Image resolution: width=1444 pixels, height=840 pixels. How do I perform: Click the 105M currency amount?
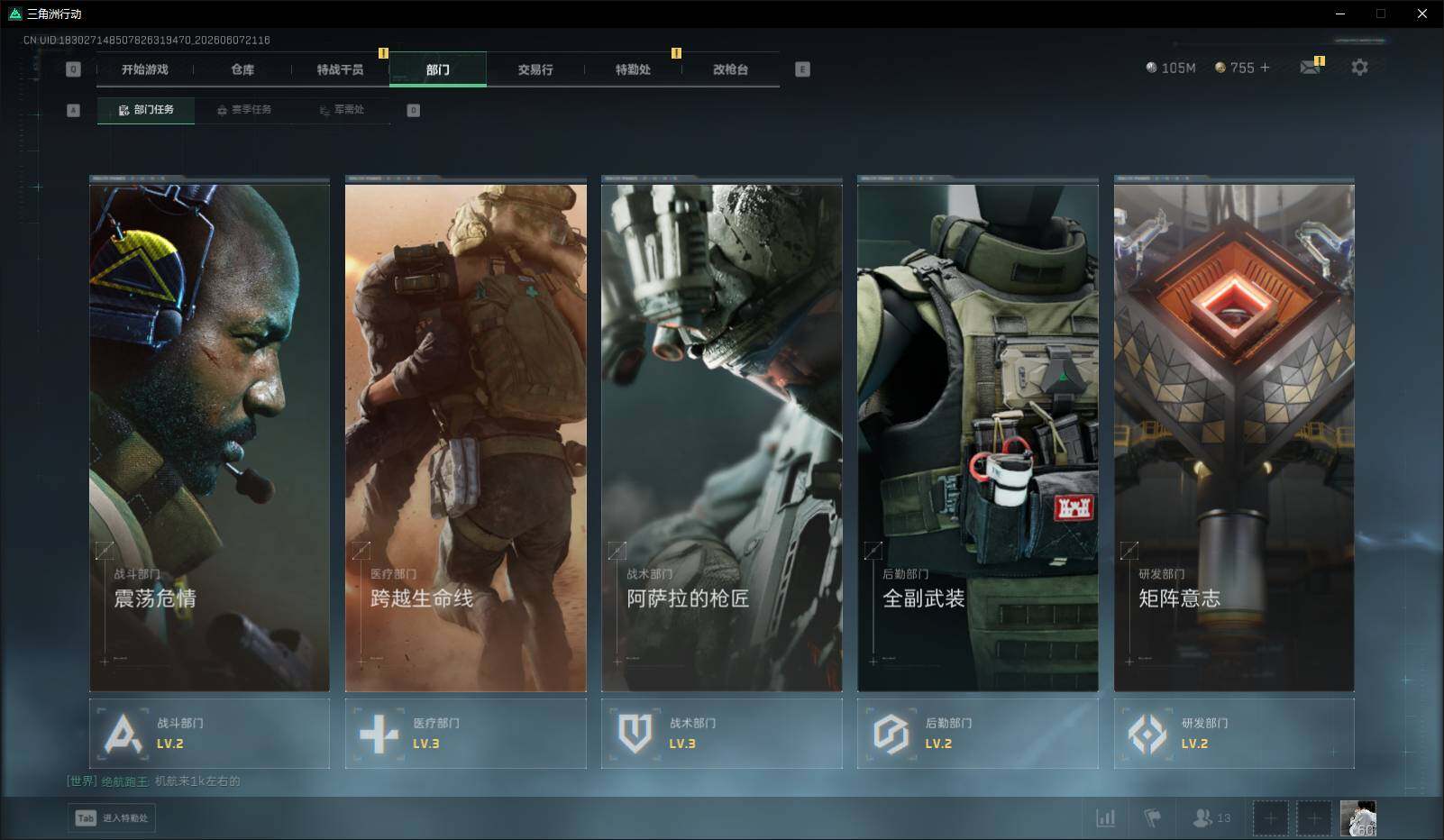[x=1179, y=68]
